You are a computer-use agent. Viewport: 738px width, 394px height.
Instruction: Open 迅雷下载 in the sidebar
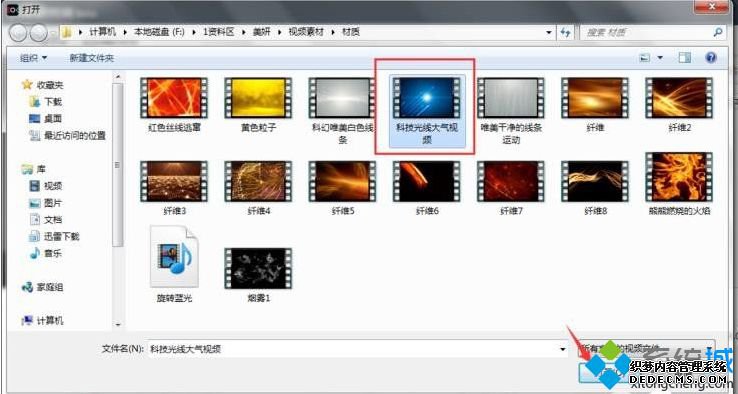[54, 236]
